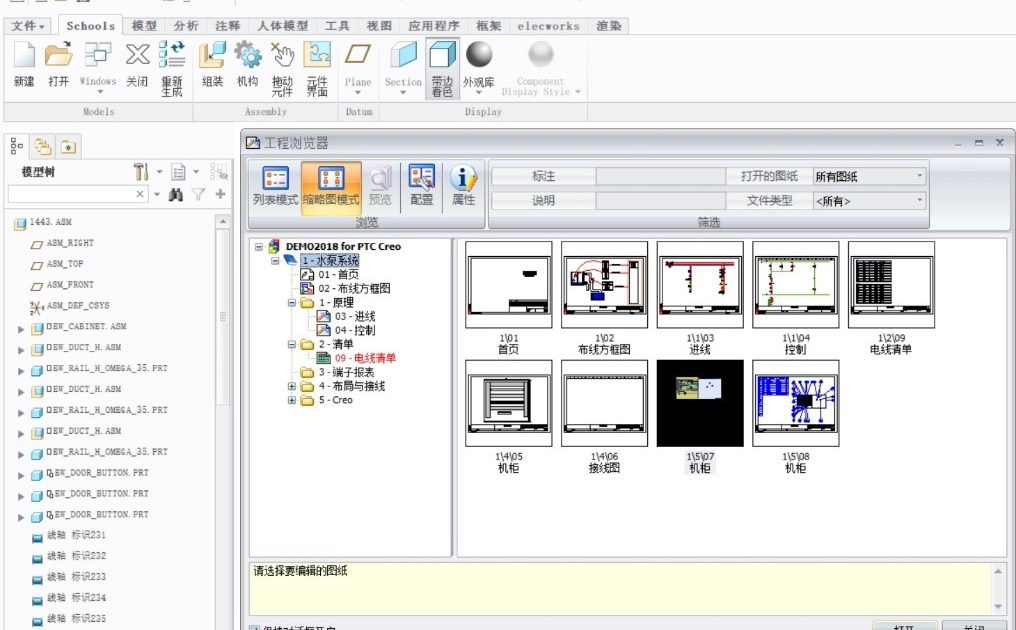Click the binoculars search icon in model tree

175,194
